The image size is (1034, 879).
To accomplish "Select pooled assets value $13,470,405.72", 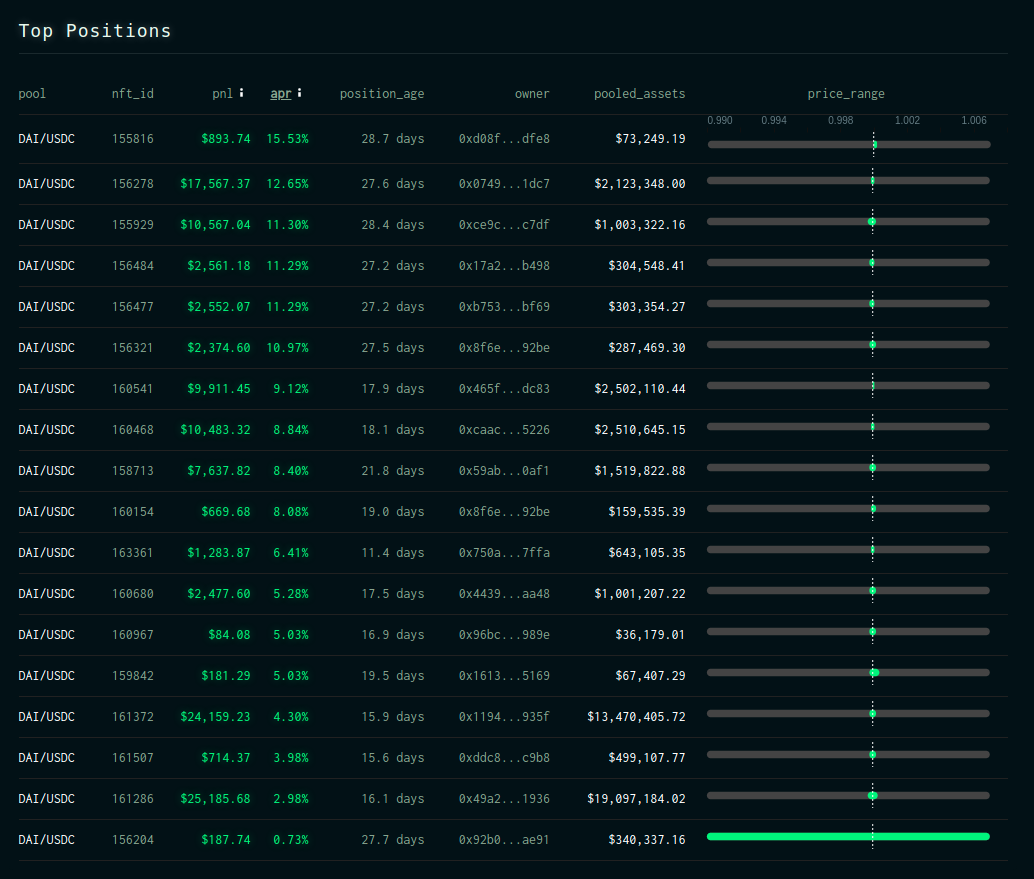I will pyautogui.click(x=636, y=716).
